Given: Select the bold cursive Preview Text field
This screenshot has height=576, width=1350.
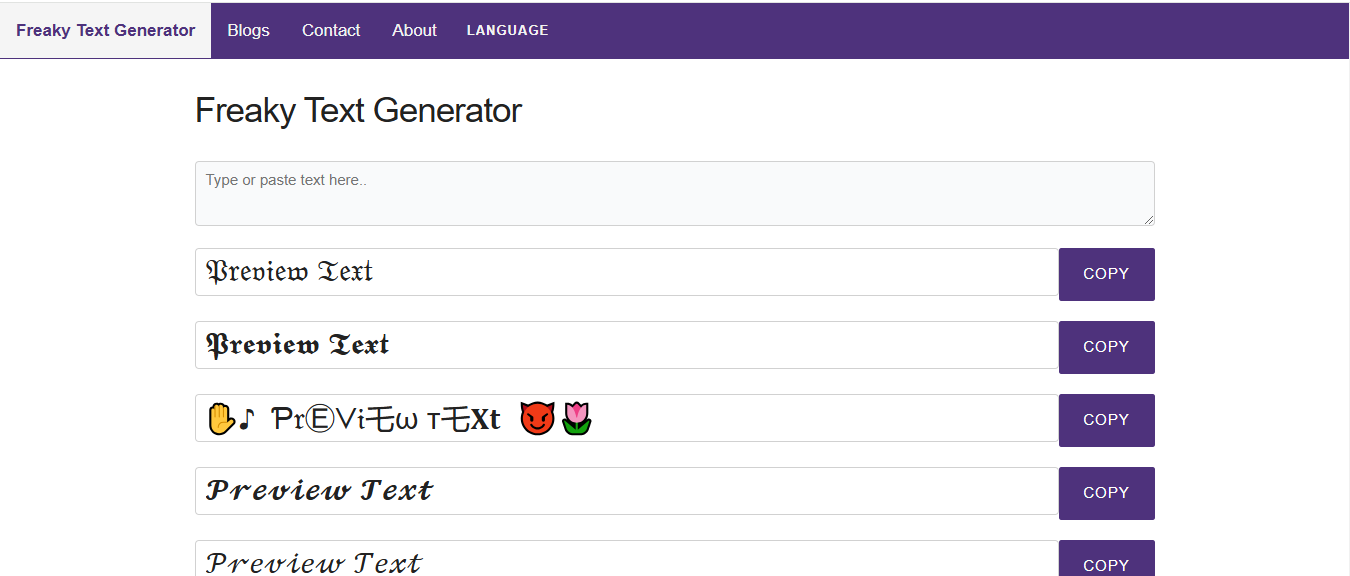Looking at the screenshot, I should pos(626,491).
